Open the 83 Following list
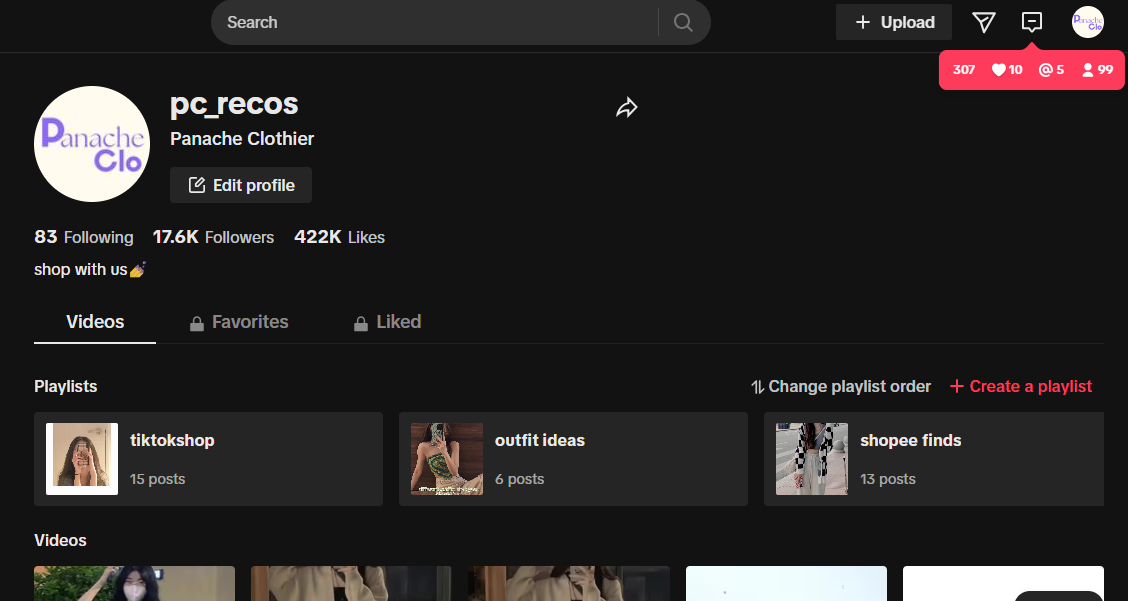Viewport: 1128px width, 601px height. click(x=83, y=237)
